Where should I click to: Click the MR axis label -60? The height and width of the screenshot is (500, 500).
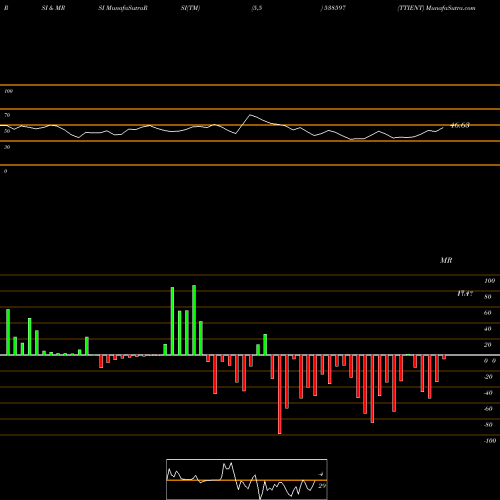point(488,409)
